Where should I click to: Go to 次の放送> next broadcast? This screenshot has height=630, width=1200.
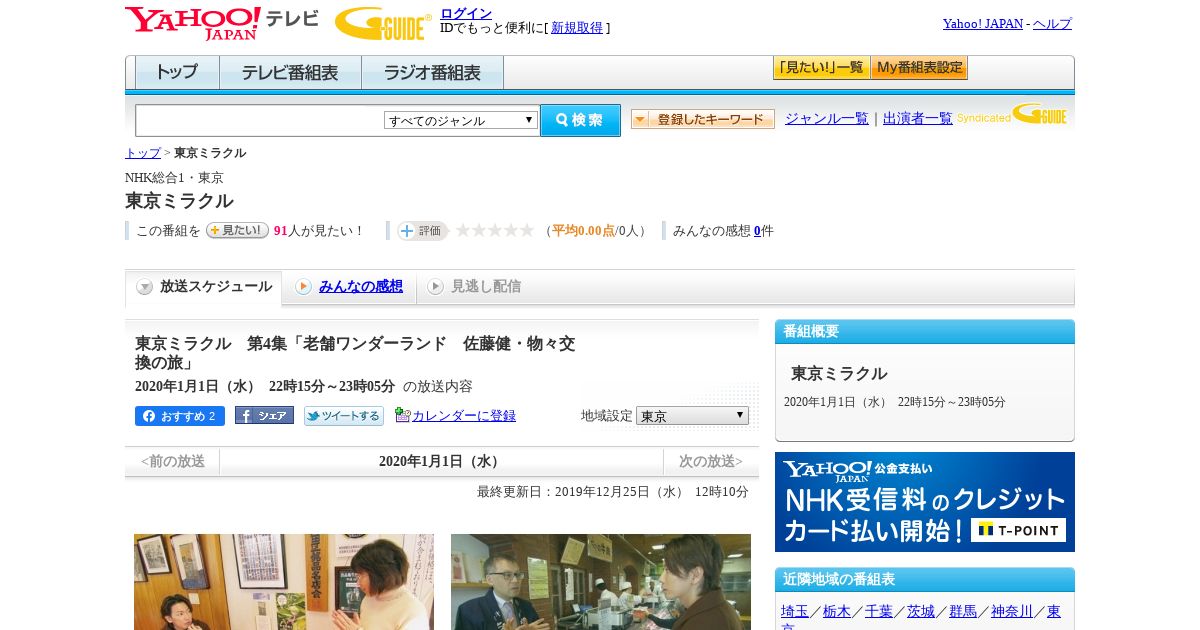pos(711,461)
